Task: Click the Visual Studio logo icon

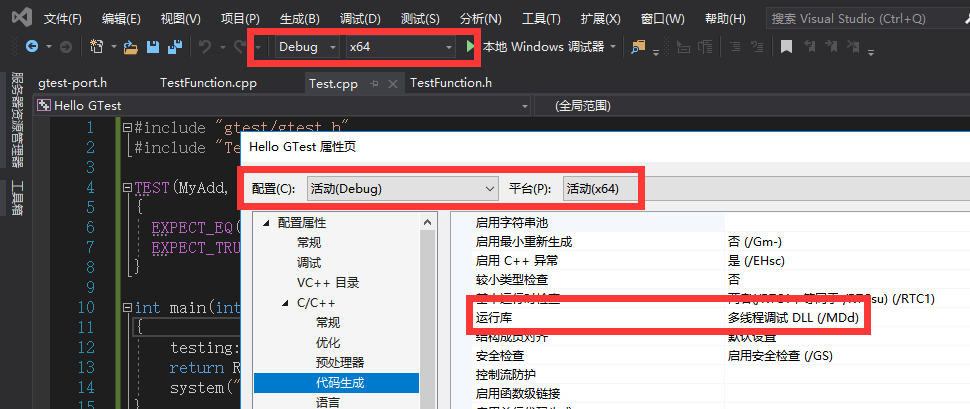Action: pyautogui.click(x=21, y=18)
